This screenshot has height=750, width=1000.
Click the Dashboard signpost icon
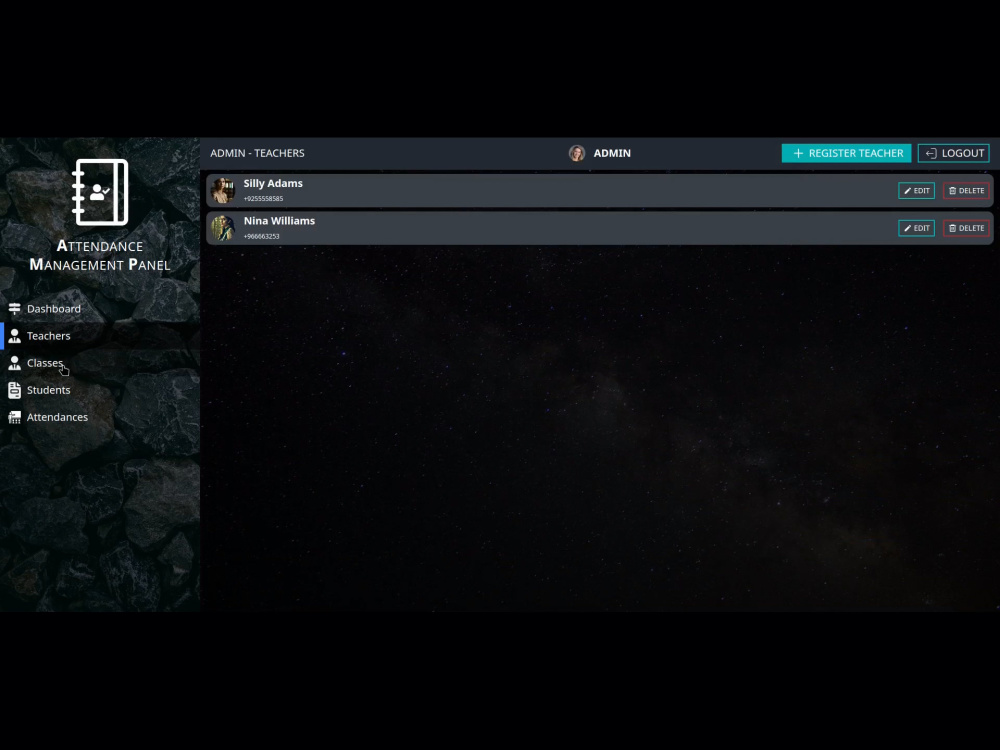[x=14, y=309]
